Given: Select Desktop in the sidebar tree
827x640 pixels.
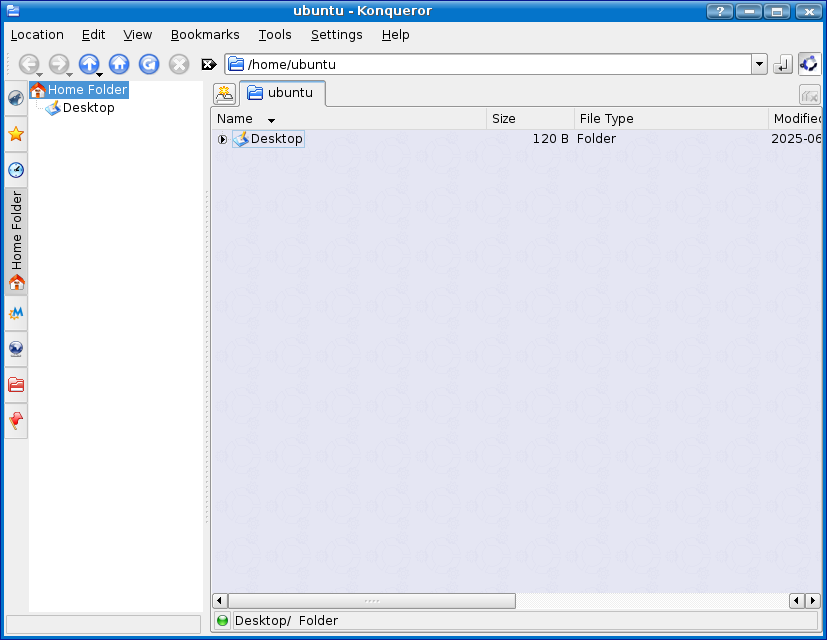Looking at the screenshot, I should [88, 108].
